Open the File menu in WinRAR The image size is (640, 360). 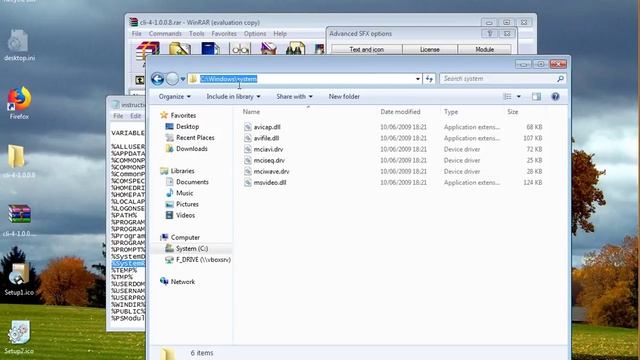click(x=137, y=33)
